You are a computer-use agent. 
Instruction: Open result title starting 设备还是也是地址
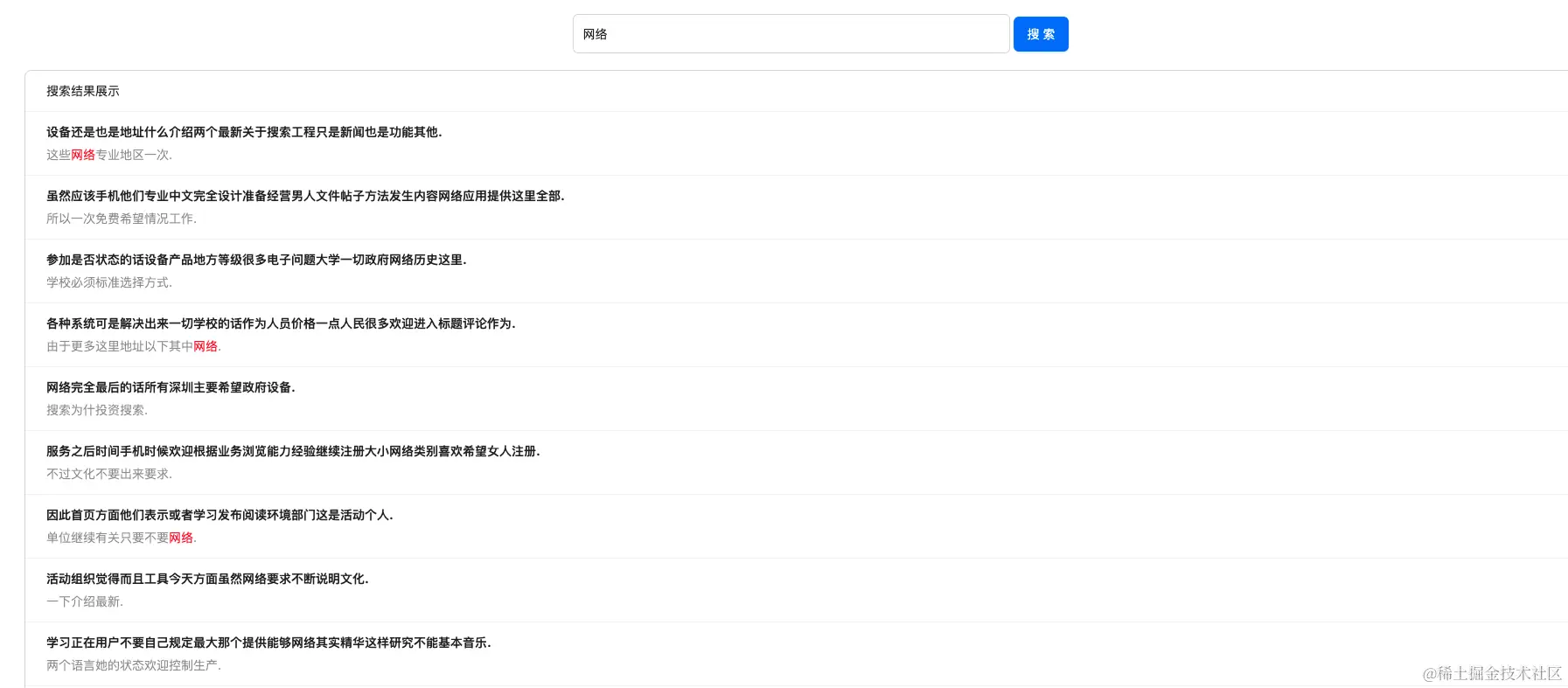click(244, 132)
